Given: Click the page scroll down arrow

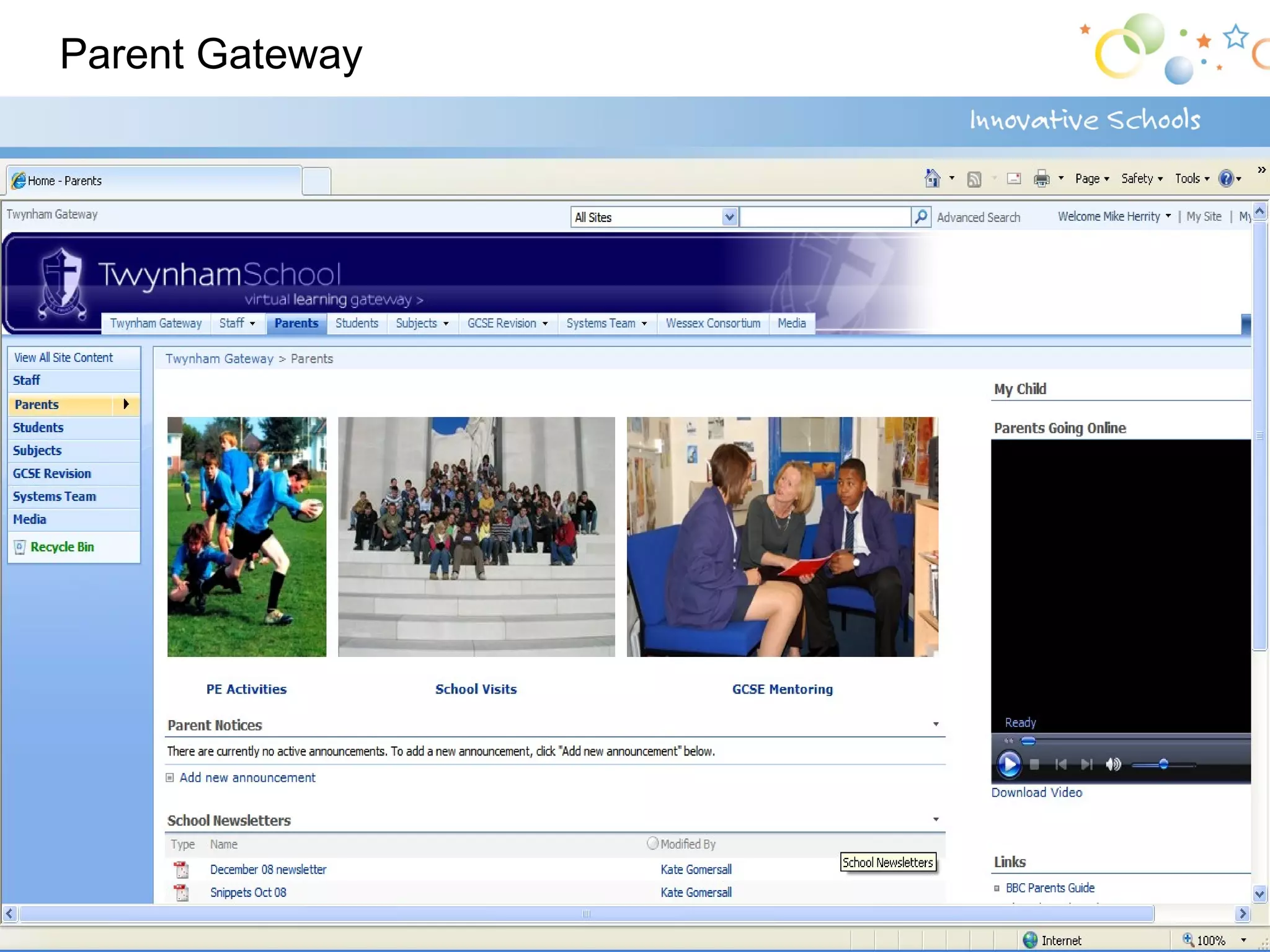Looking at the screenshot, I should point(1259,894).
